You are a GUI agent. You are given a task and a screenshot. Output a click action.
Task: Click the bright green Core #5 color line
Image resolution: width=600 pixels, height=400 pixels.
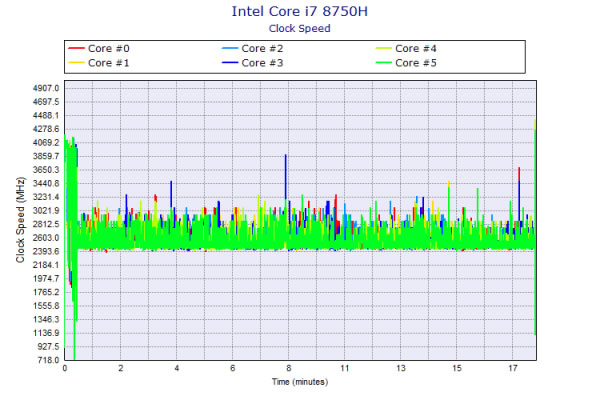[x=384, y=63]
